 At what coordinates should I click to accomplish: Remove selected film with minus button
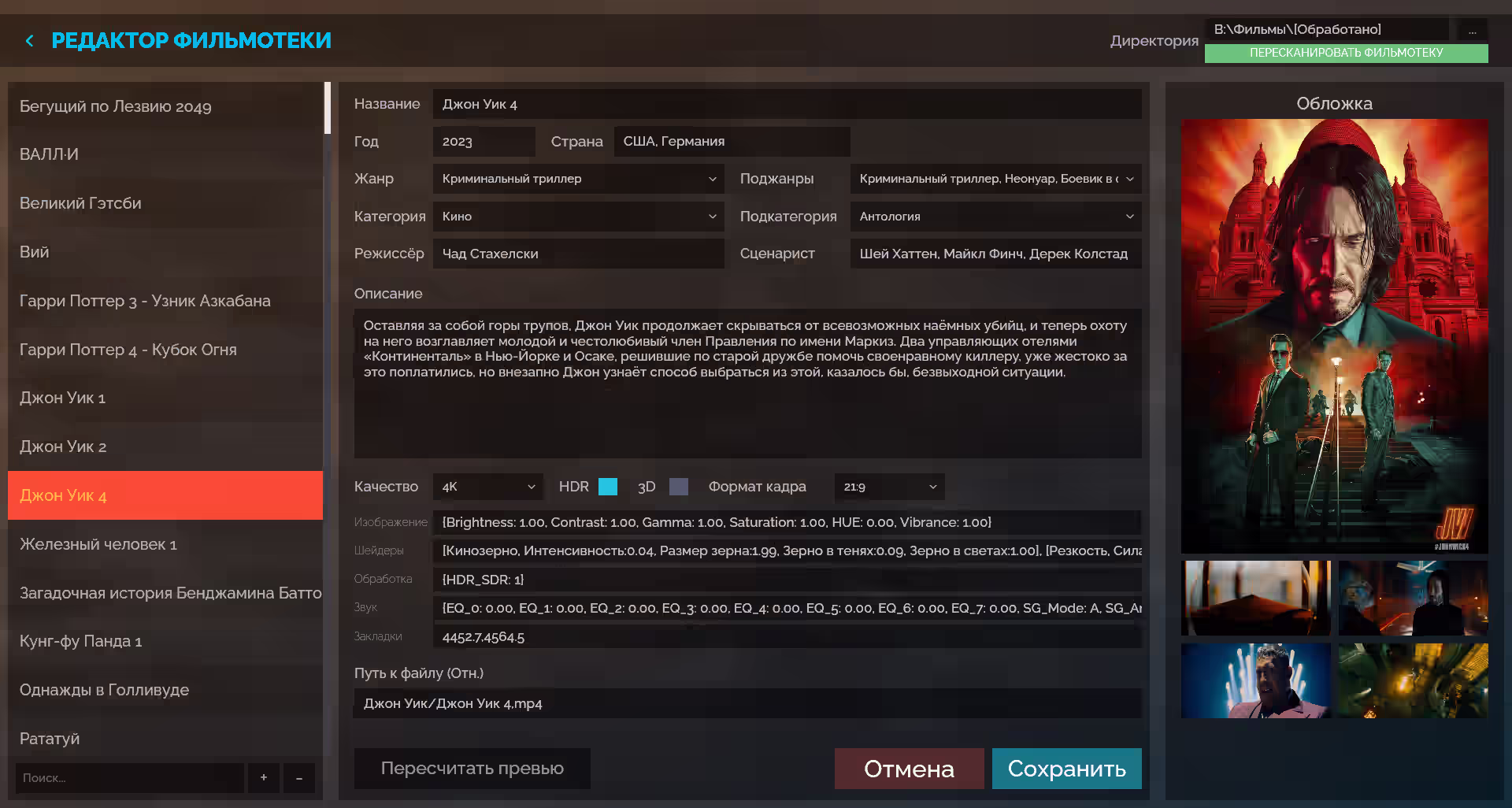pos(299,778)
